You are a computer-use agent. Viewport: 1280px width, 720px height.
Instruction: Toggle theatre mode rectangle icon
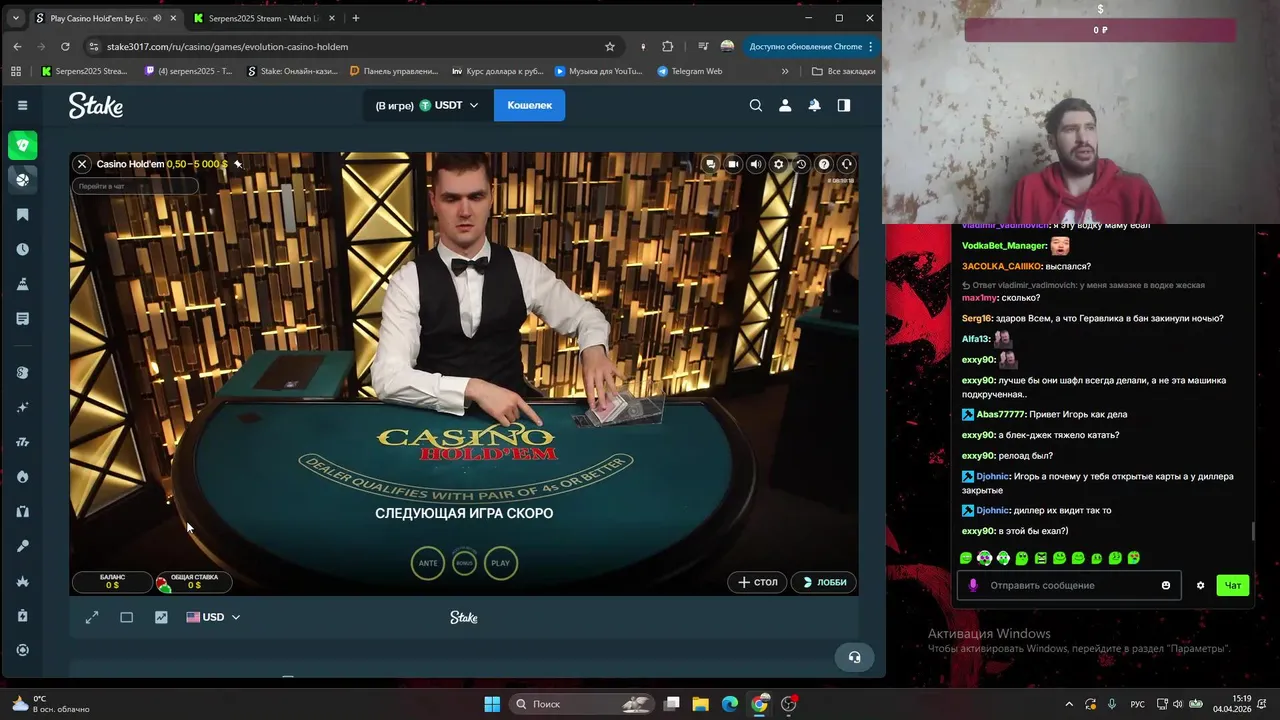tap(127, 617)
